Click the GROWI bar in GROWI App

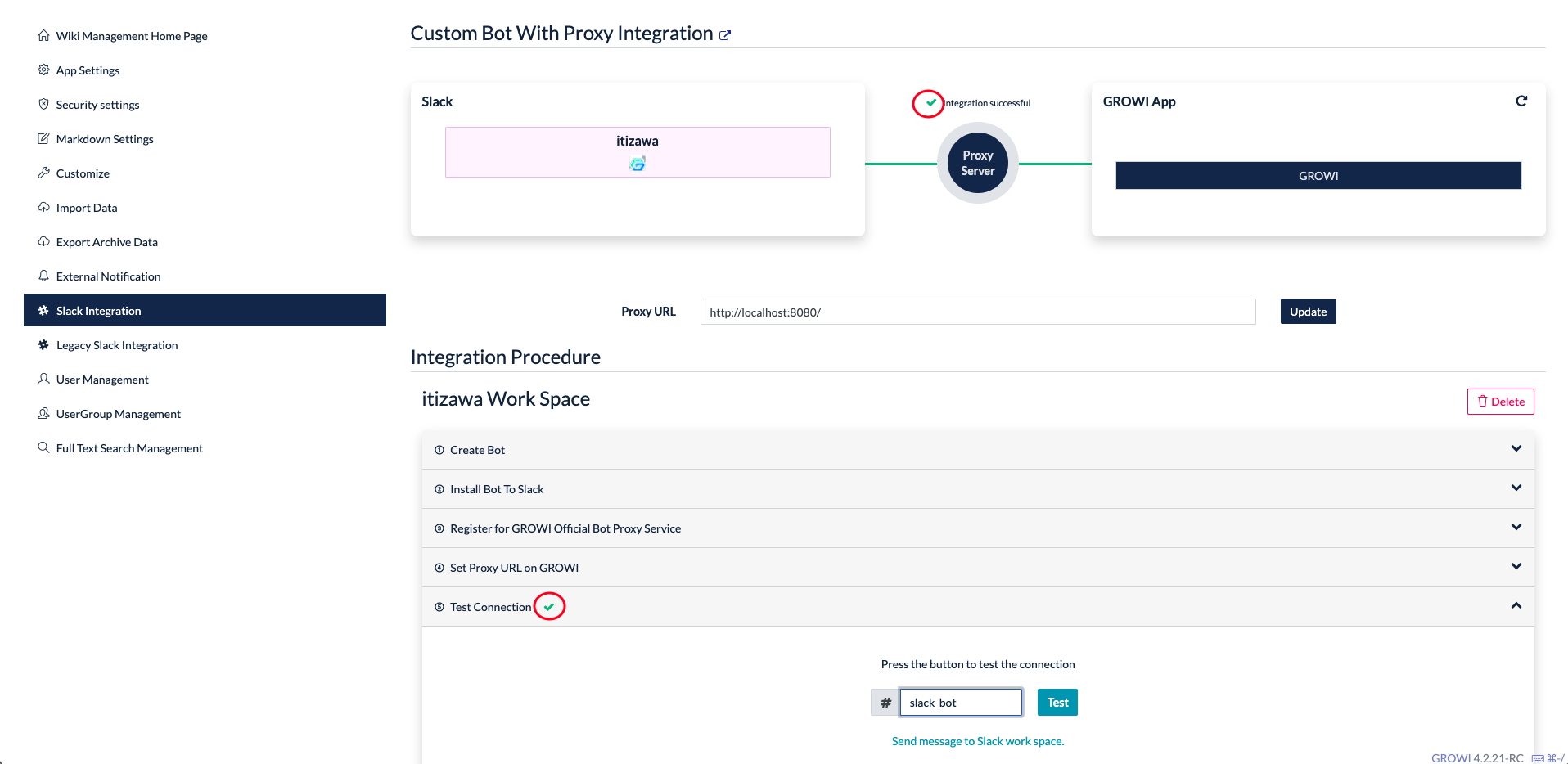pyautogui.click(x=1318, y=176)
